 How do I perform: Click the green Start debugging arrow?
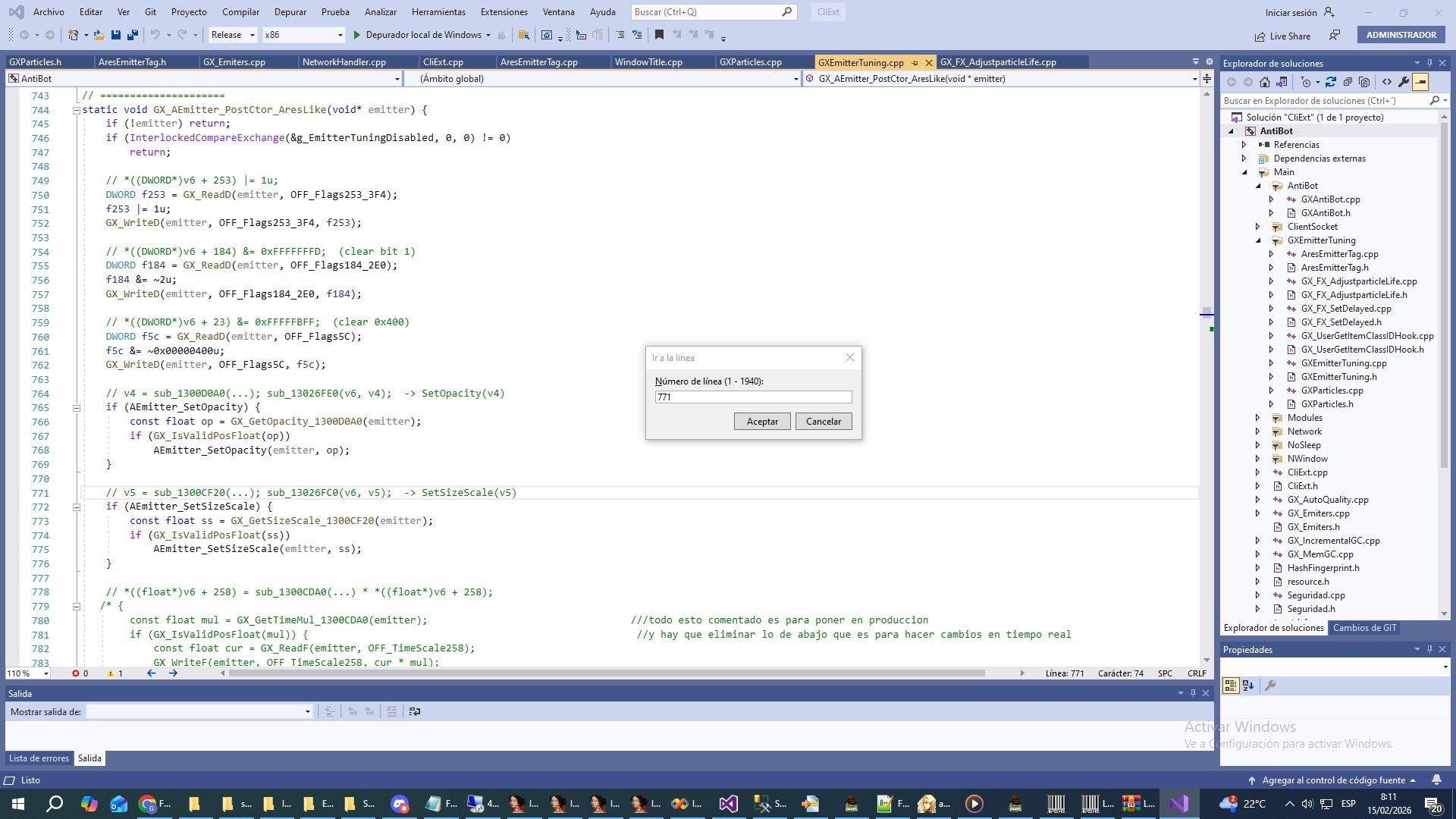[357, 35]
